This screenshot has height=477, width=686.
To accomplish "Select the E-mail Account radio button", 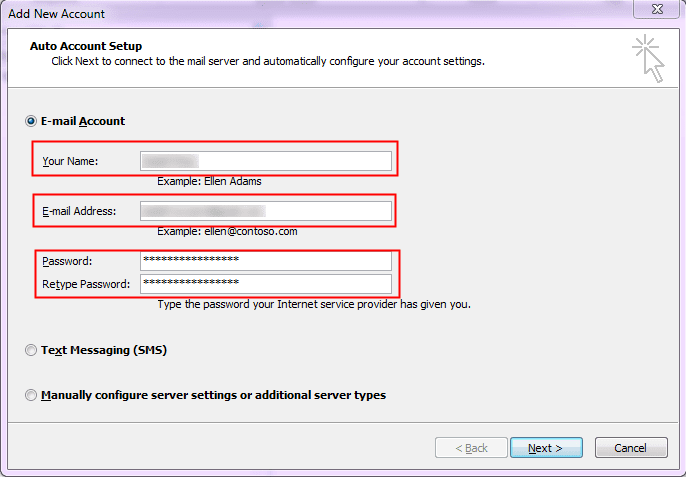I will [31, 121].
